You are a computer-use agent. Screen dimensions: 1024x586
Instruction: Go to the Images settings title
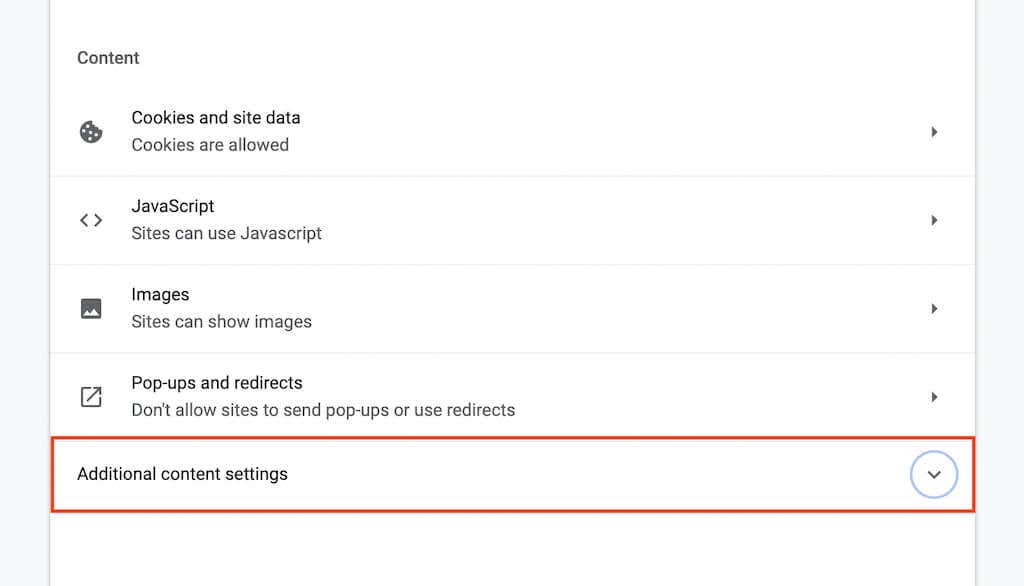pyautogui.click(x=160, y=295)
